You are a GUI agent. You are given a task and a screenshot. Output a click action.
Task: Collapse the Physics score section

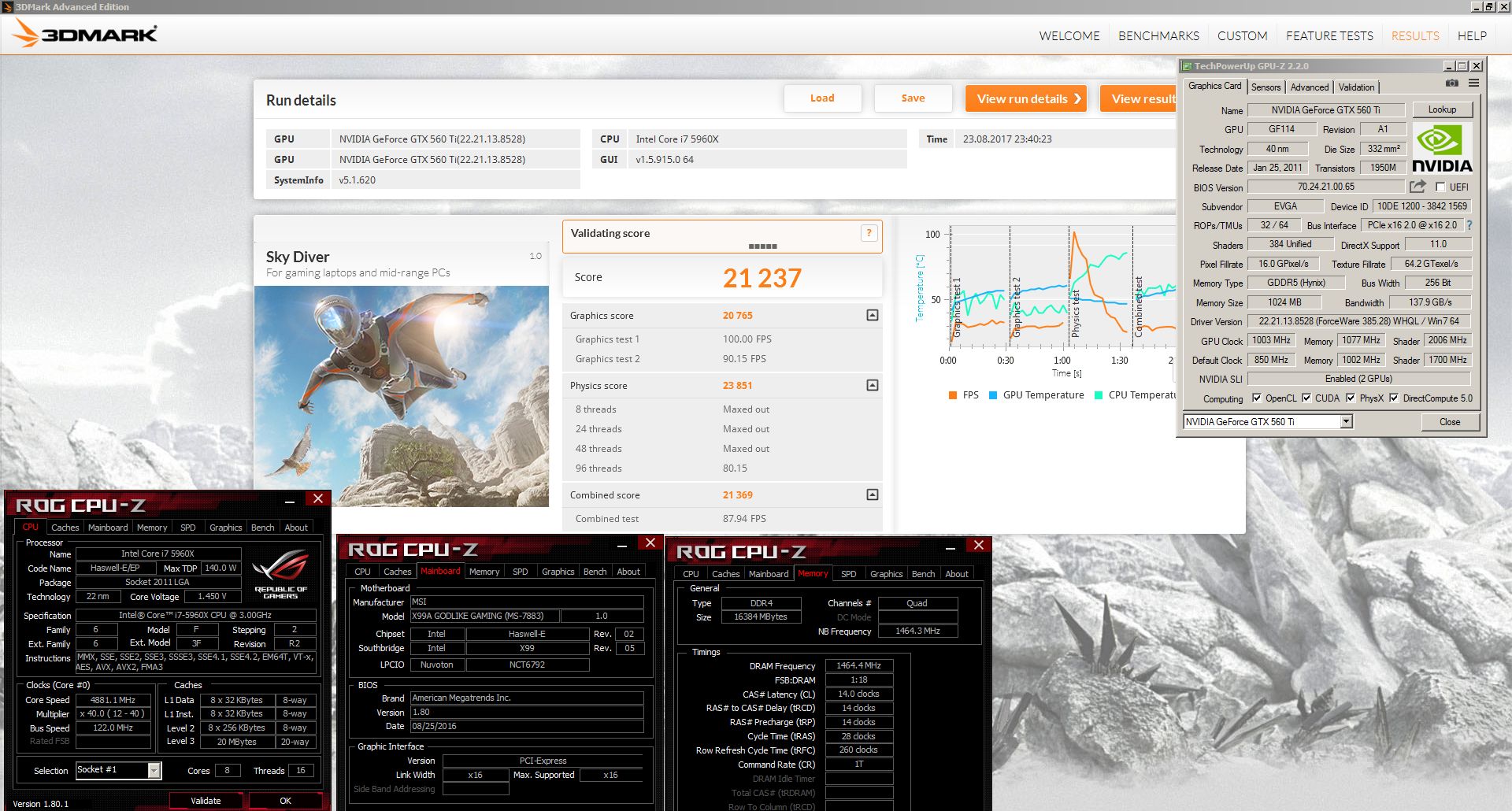[x=873, y=385]
